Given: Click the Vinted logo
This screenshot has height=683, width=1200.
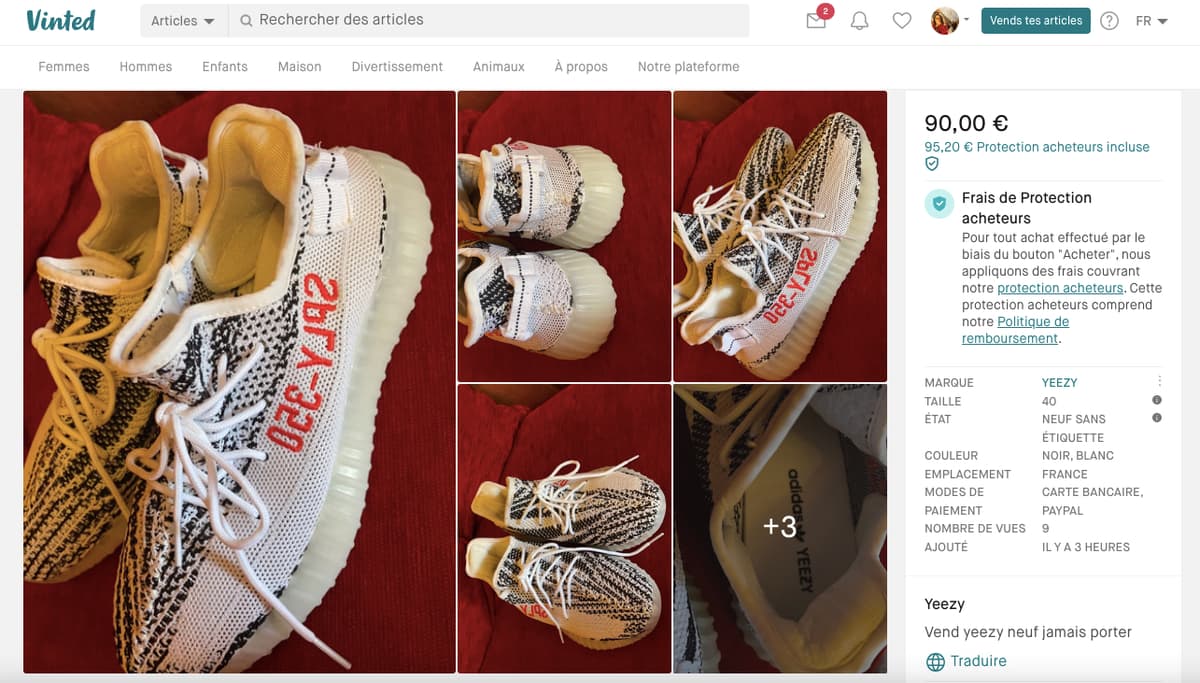Looking at the screenshot, I should 61,20.
